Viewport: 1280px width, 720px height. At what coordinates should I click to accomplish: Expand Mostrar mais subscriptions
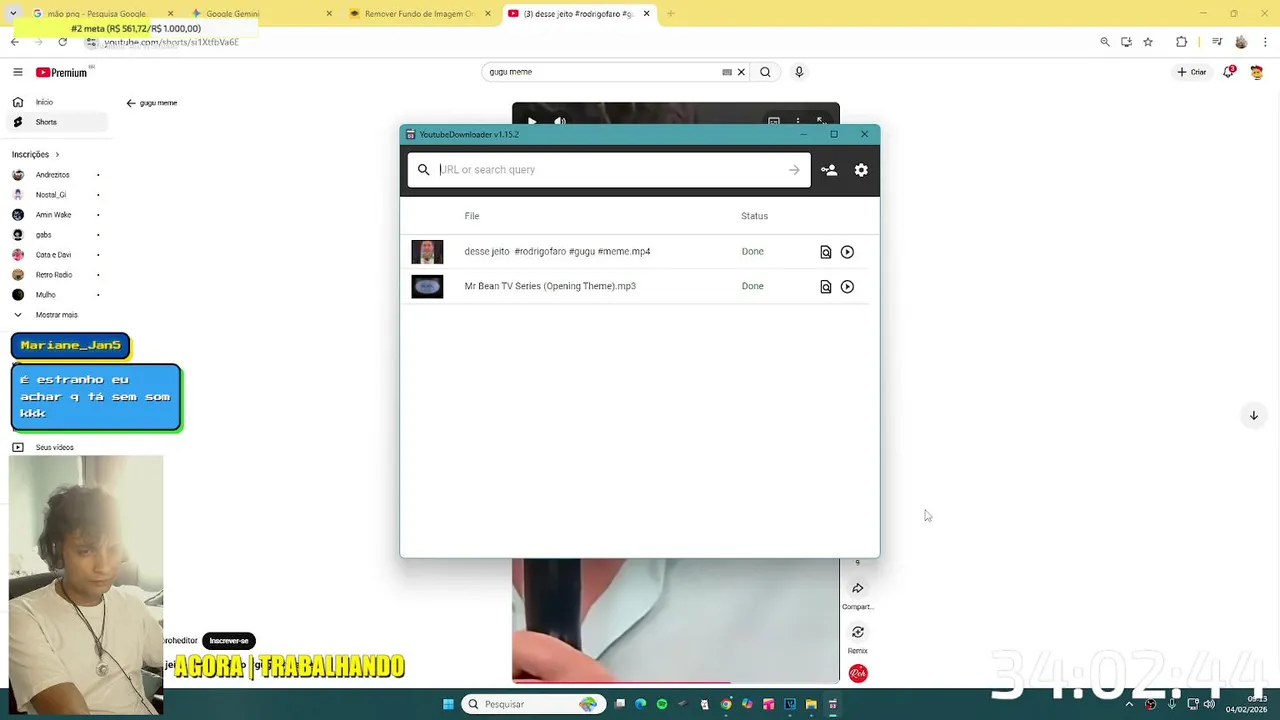click(x=57, y=315)
